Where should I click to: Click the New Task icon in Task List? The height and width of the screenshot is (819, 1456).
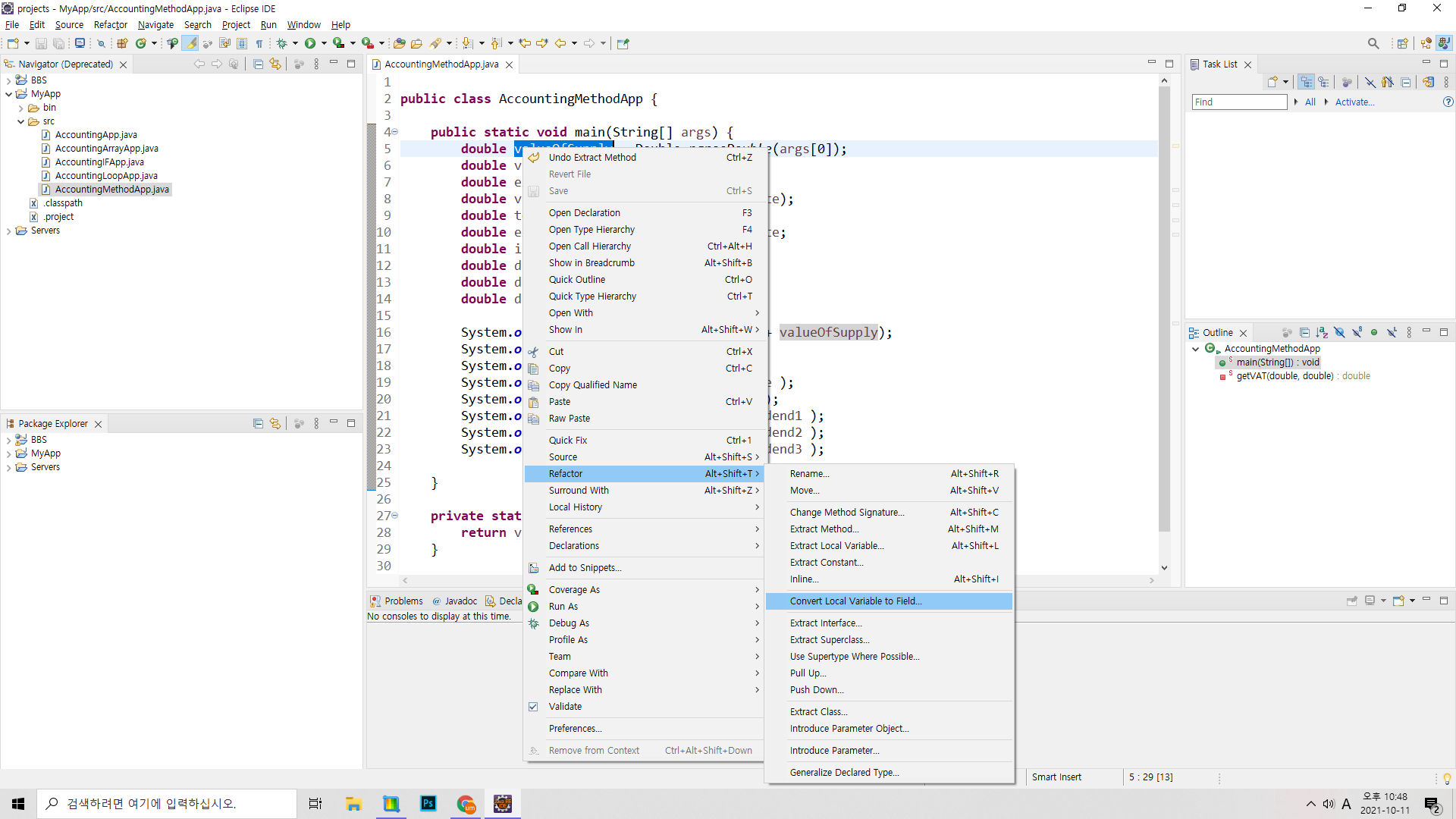1272,82
